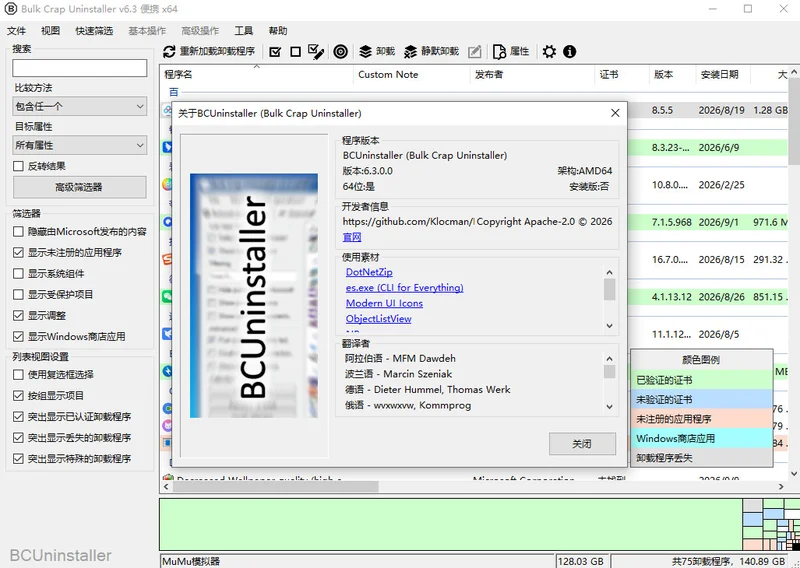Open the DotNetZip link
800x568 pixels.
(x=369, y=272)
